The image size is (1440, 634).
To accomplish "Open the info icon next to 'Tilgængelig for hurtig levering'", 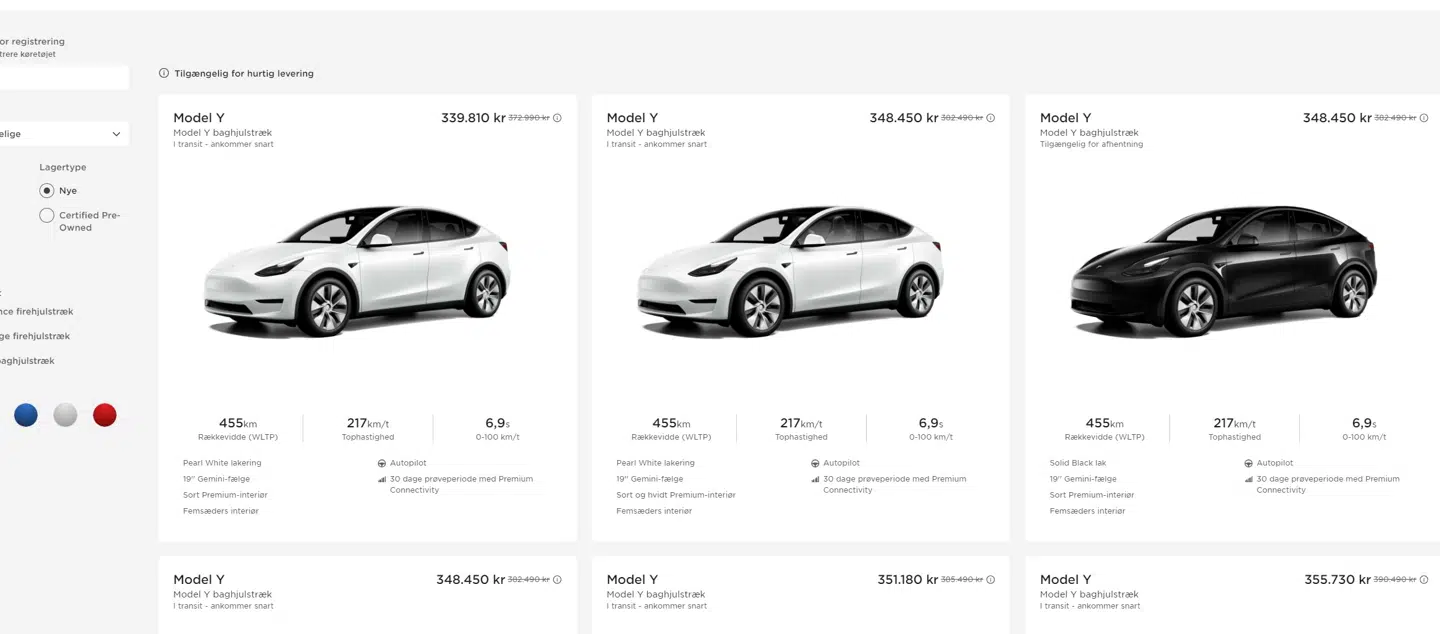I will pyautogui.click(x=162, y=72).
